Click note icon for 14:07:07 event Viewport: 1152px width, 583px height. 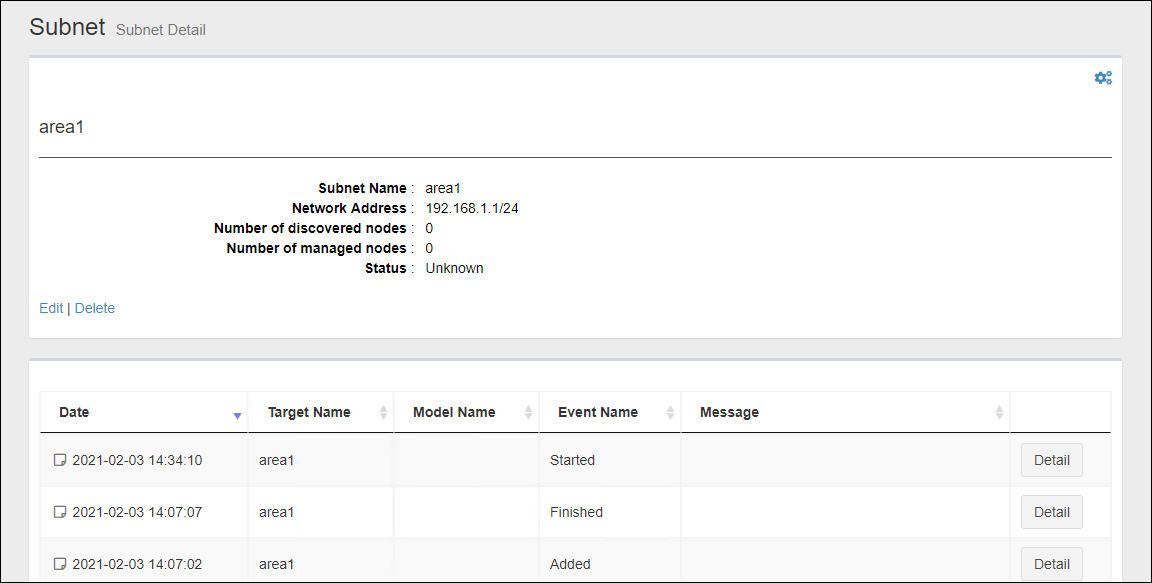[x=60, y=512]
